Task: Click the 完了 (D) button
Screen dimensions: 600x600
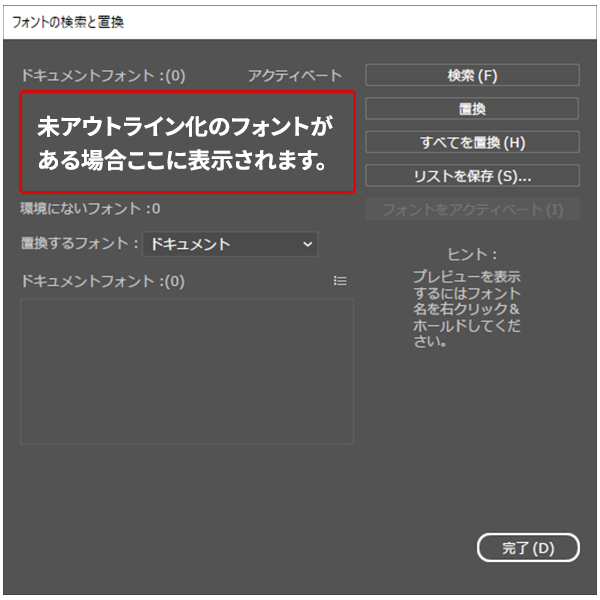Action: pos(528,548)
